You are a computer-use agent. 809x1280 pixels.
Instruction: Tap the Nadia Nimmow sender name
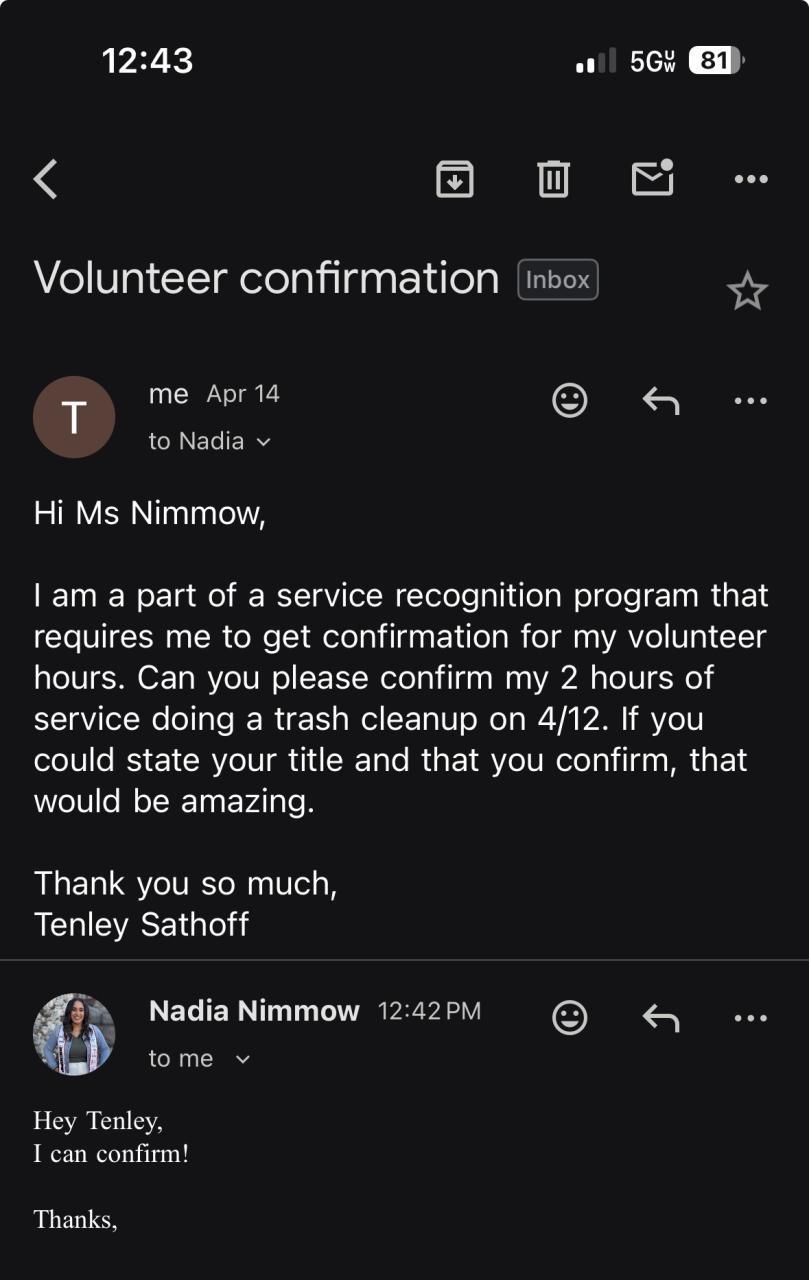coord(254,1011)
